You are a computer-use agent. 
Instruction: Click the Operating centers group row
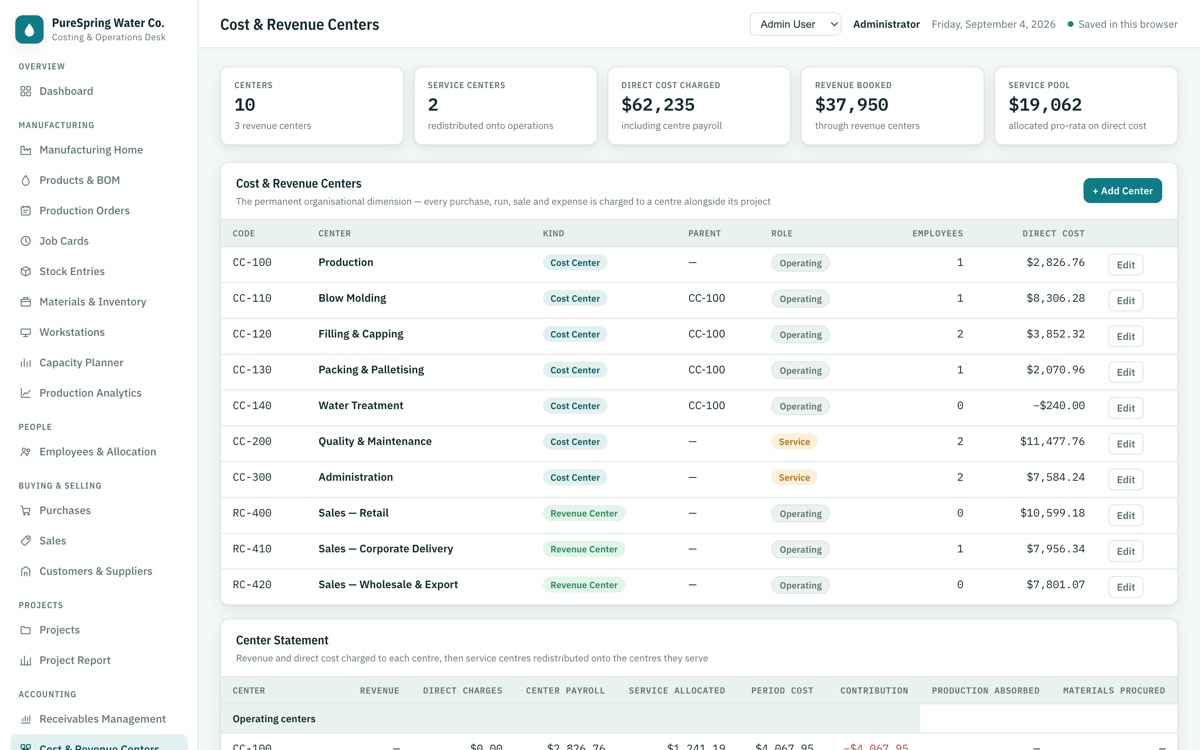pos(570,719)
